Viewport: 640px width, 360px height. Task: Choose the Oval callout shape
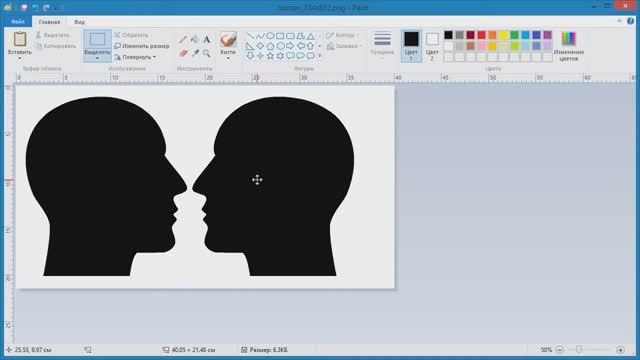300,56
